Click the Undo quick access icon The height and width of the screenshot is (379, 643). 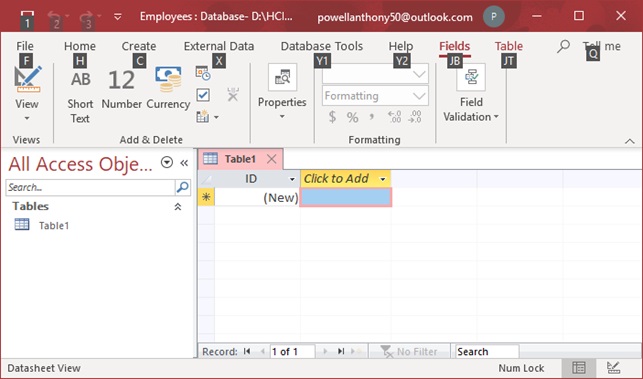[54, 18]
